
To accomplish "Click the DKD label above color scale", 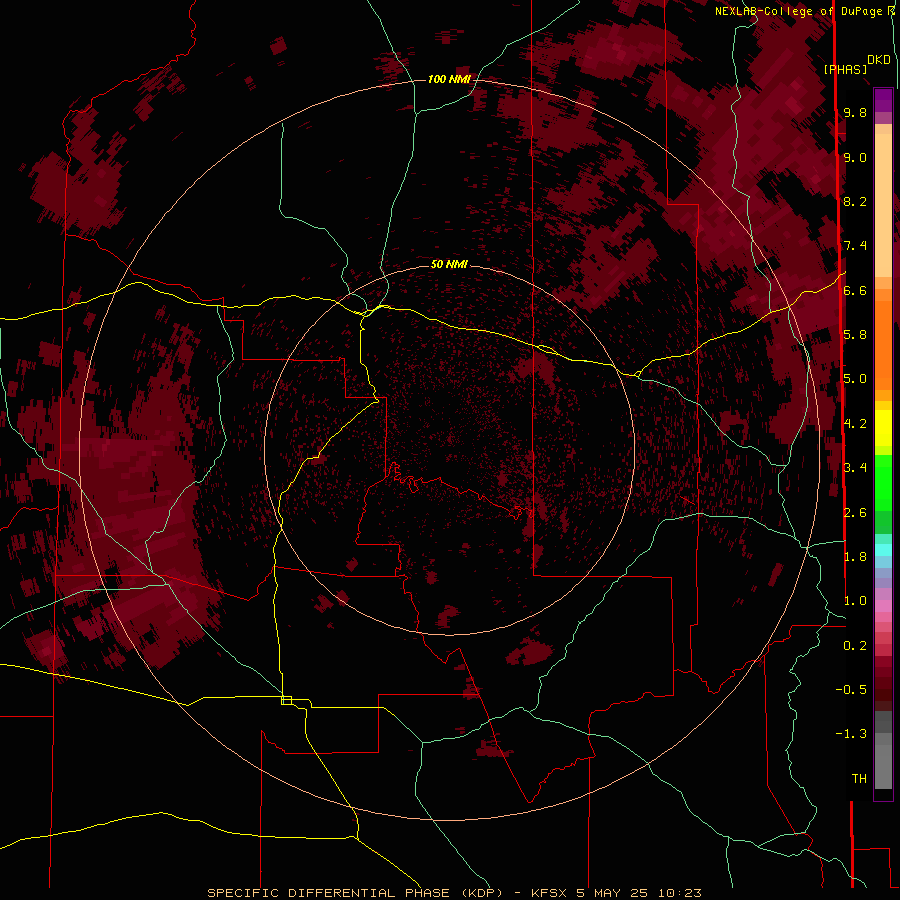I will (879, 60).
